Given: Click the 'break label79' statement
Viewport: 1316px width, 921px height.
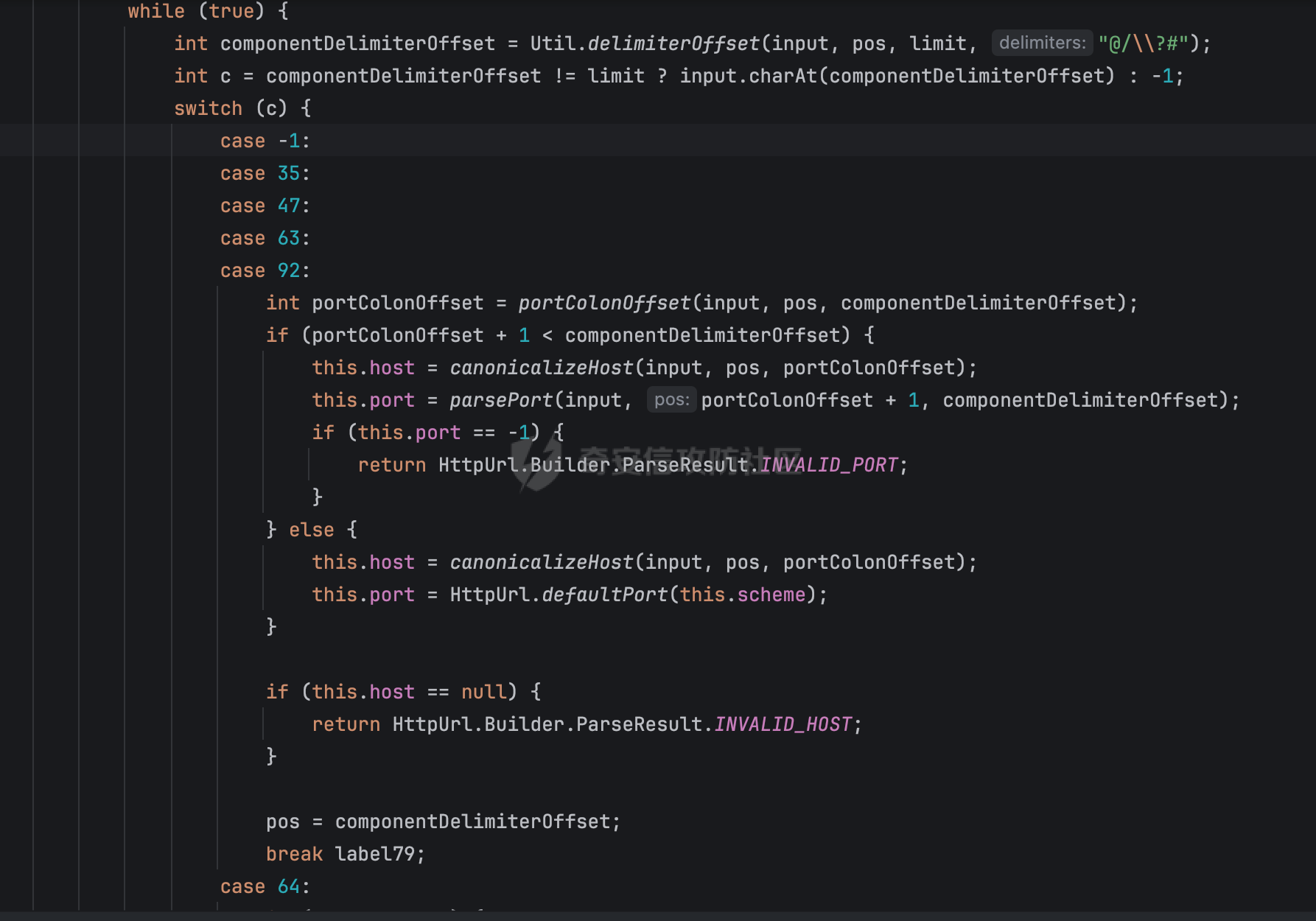Looking at the screenshot, I should coord(346,854).
